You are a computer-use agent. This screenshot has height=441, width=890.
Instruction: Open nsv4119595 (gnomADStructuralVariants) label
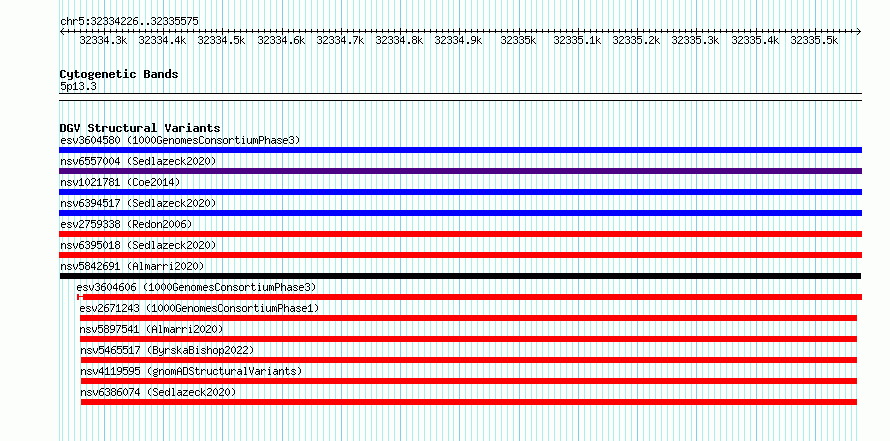[191, 371]
